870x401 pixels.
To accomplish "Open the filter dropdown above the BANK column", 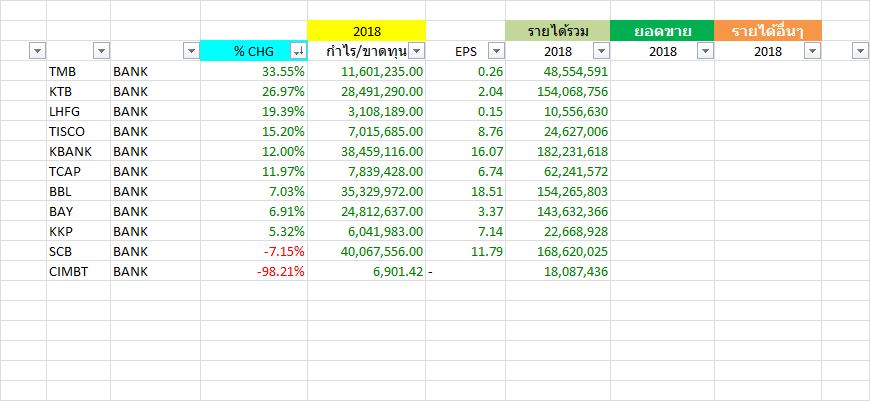I will coord(191,51).
